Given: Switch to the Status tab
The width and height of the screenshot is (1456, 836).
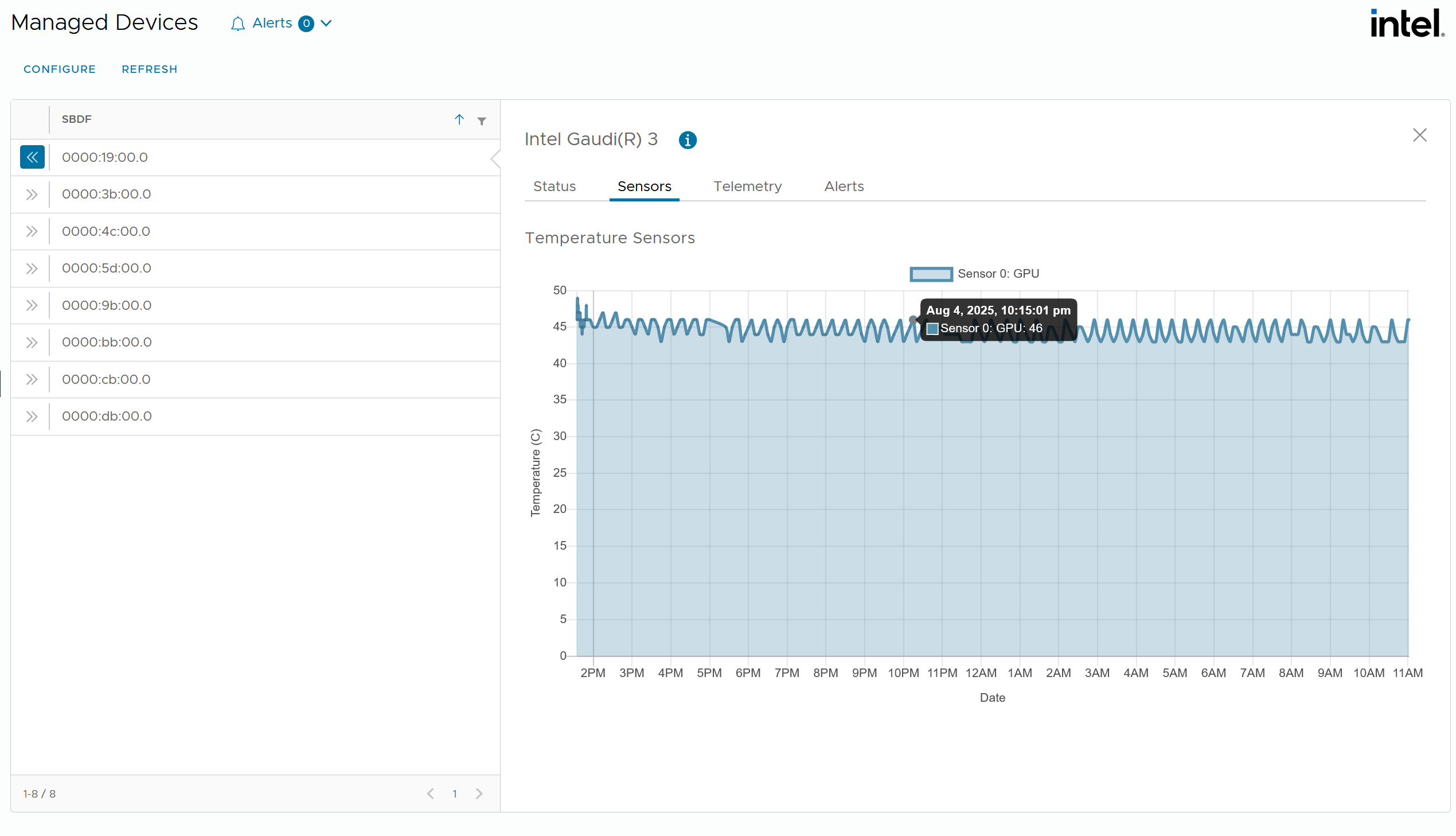Looking at the screenshot, I should pyautogui.click(x=554, y=186).
